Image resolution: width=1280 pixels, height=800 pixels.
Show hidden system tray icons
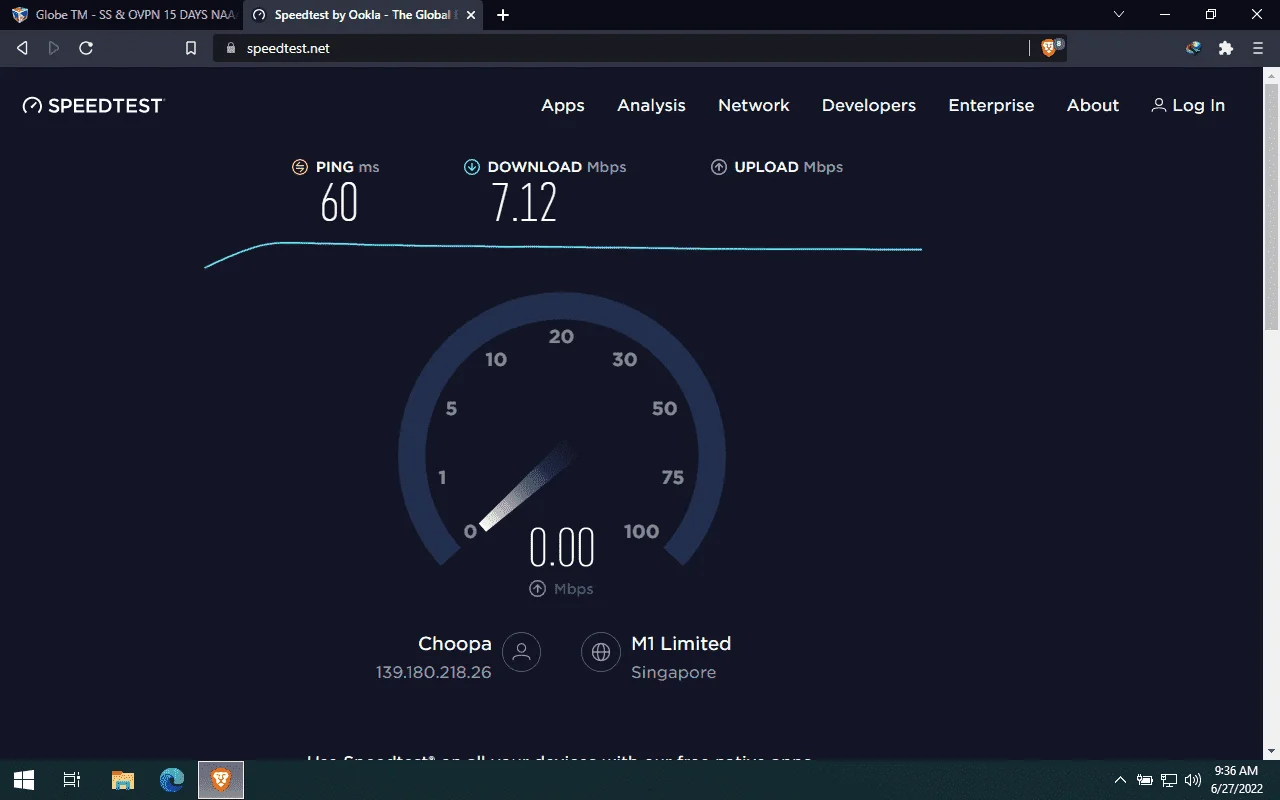(1120, 780)
